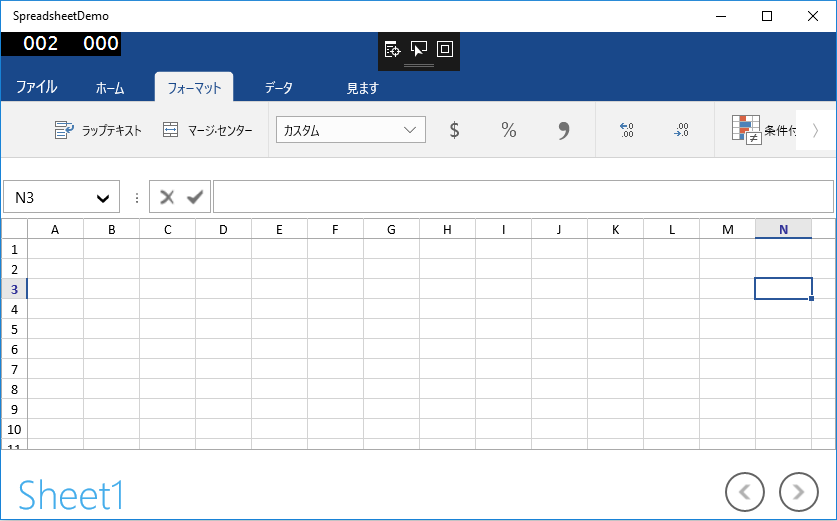Click the formula bar input field
The image size is (837, 521).
(x=523, y=197)
